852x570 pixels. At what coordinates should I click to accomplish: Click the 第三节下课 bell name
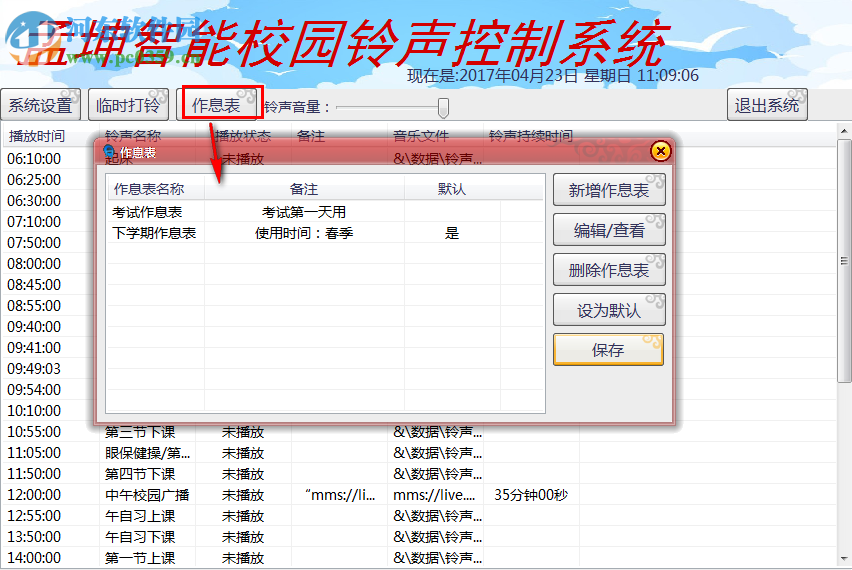pyautogui.click(x=140, y=432)
